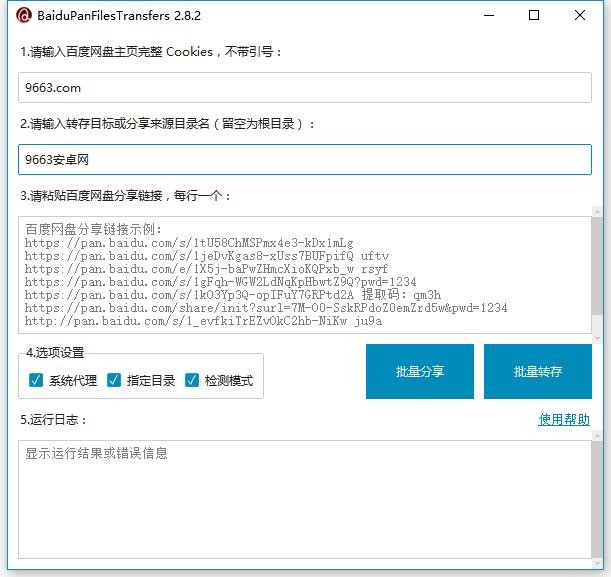Click the window title BaiduPanFilesTransfers 2.8.2
Screen dimensions: 611x577
pos(119,16)
